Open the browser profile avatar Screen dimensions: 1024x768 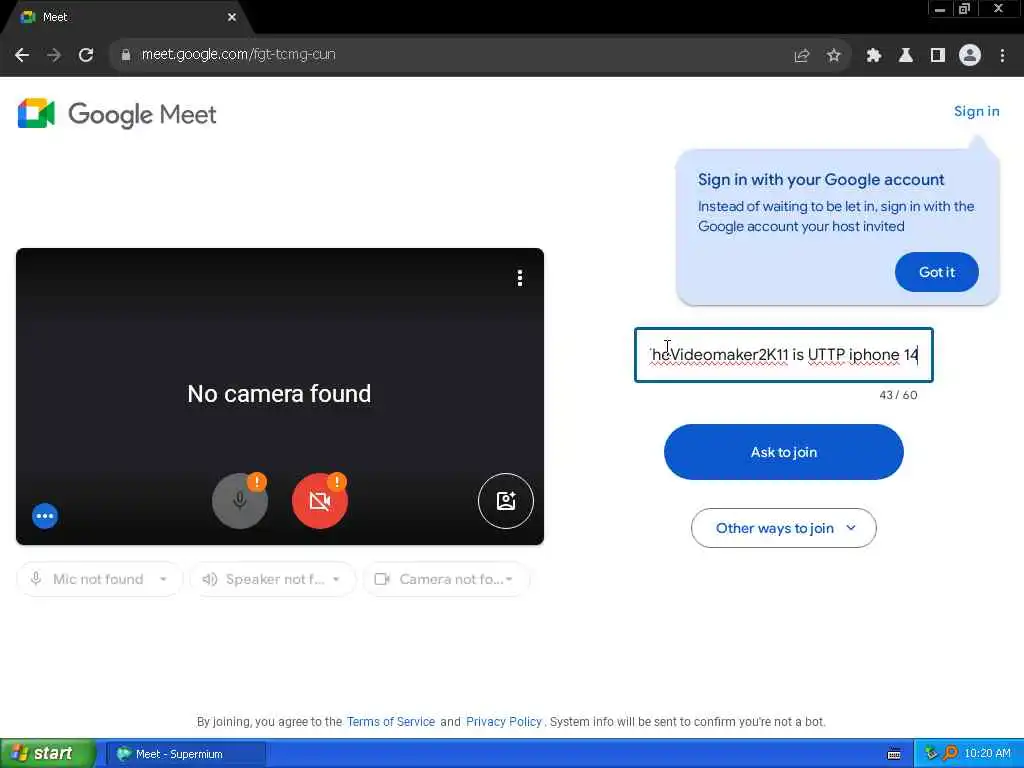[970, 56]
